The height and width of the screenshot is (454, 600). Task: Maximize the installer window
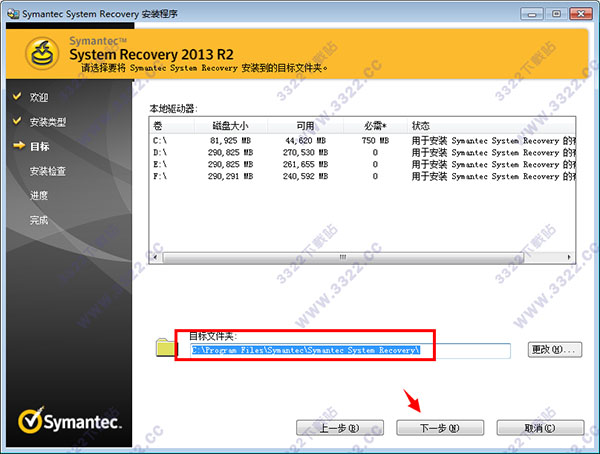coord(556,14)
